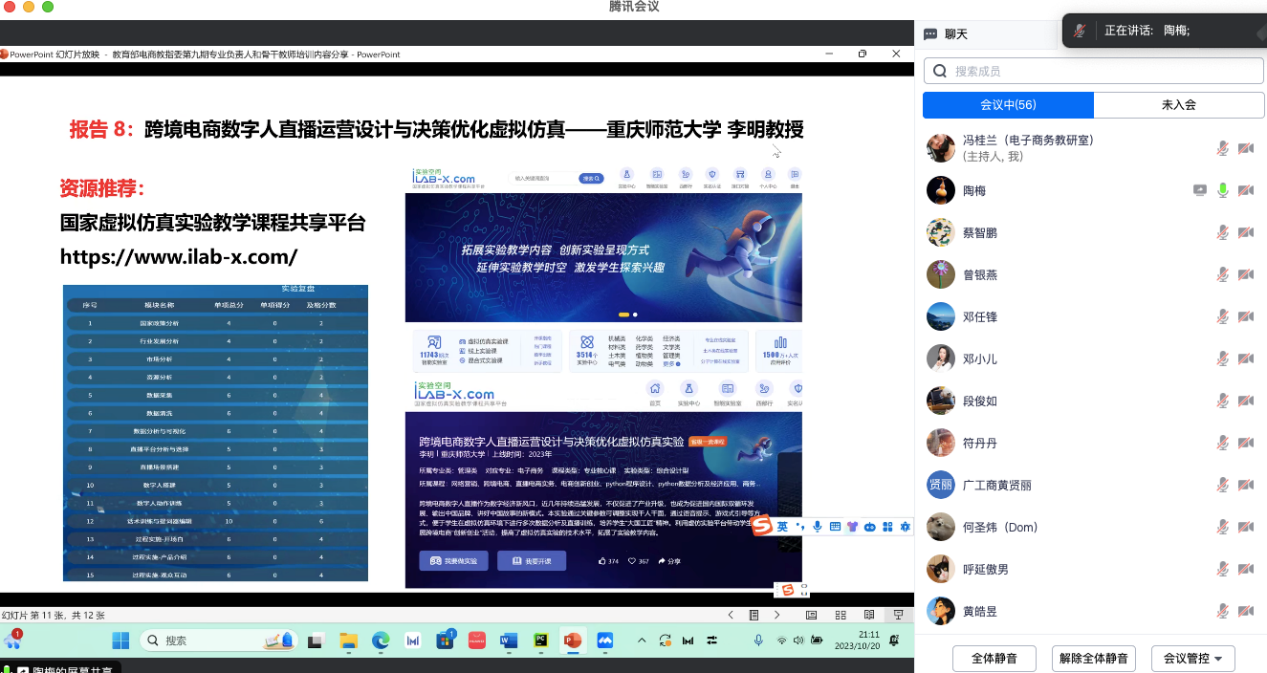Click the camera-off icon for 邓小儿
This screenshot has height=673, width=1267.
[x=1245, y=359]
